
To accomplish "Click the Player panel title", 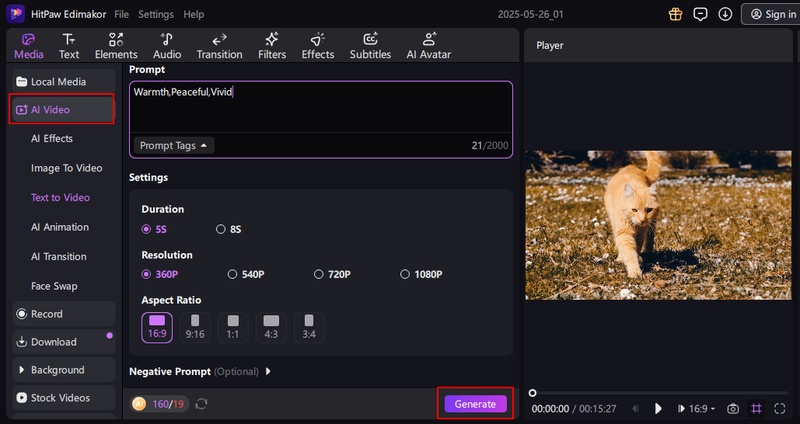I will pyautogui.click(x=550, y=45).
